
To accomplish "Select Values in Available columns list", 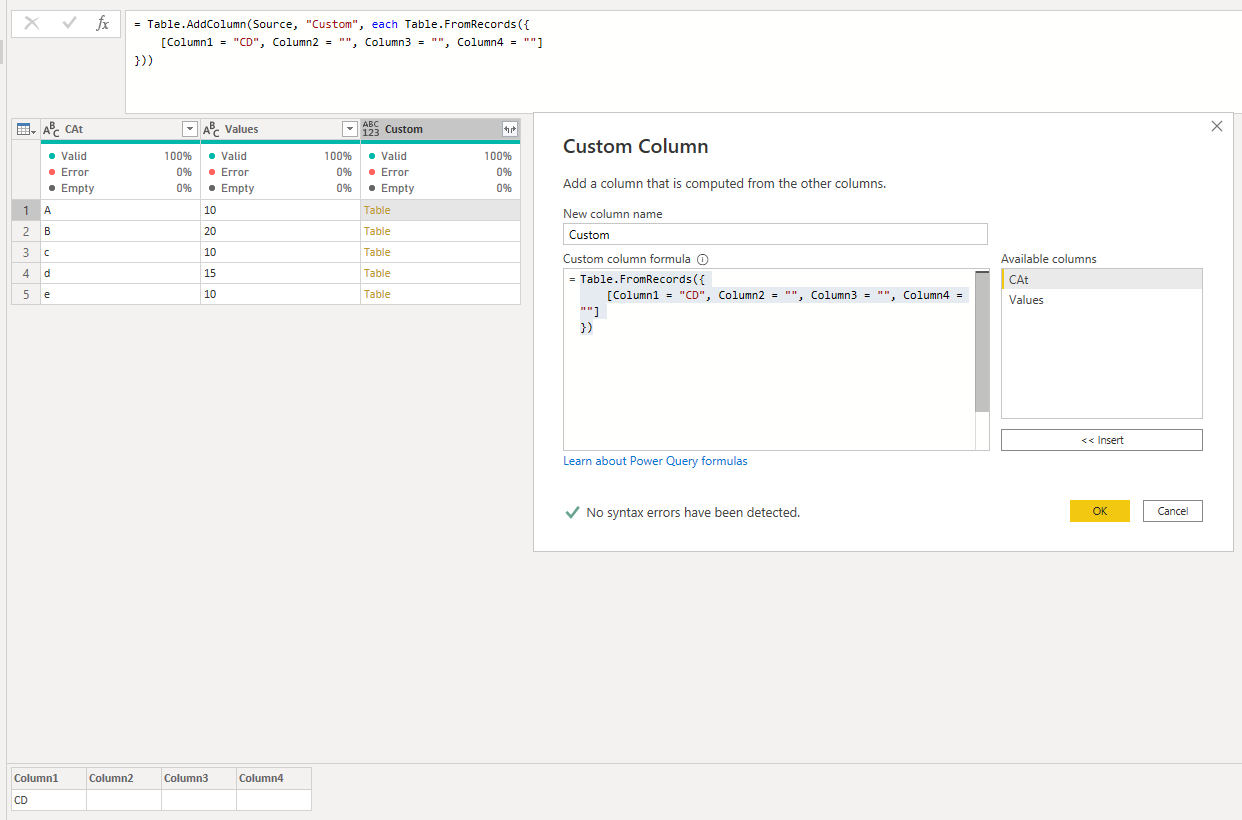I will click(1102, 299).
